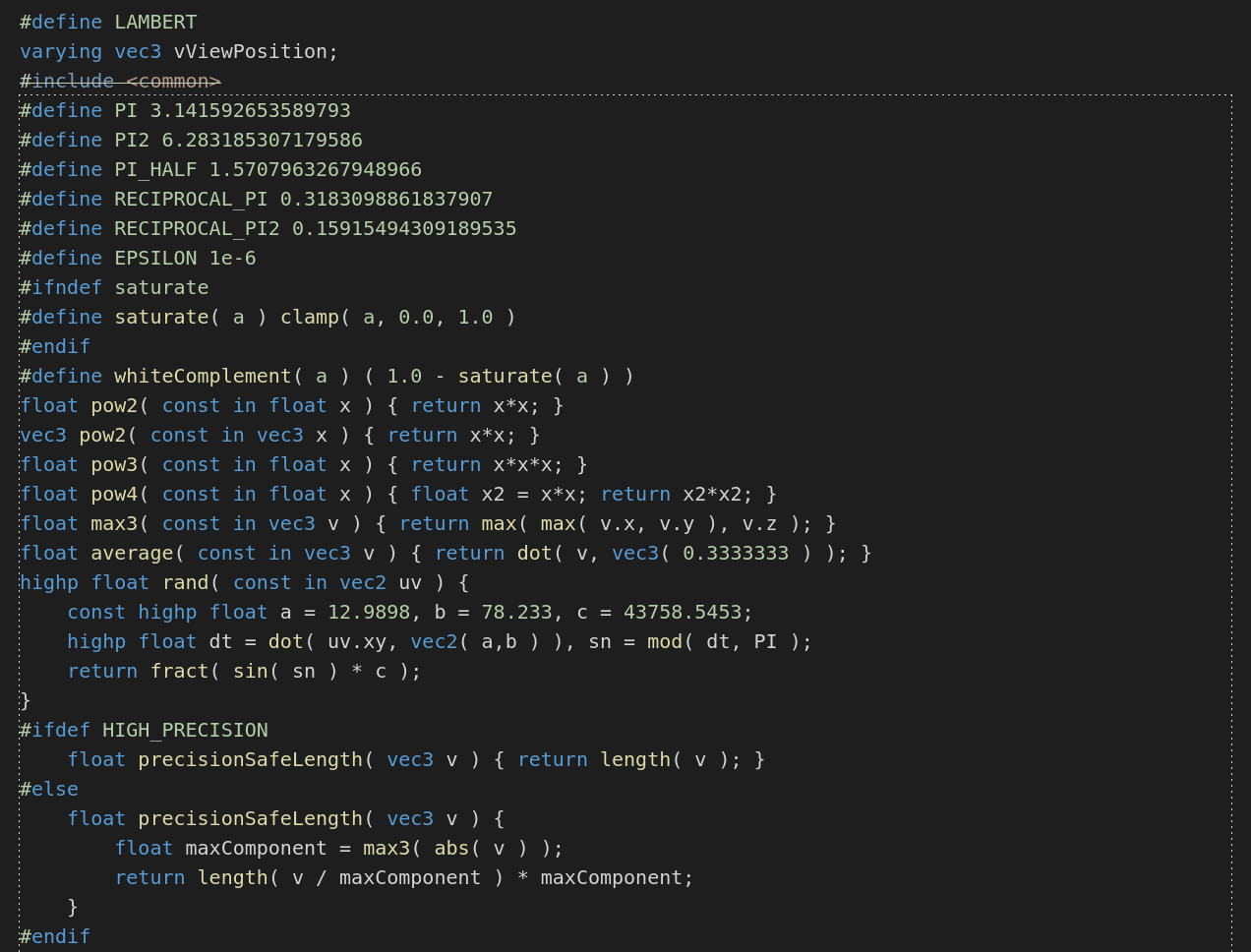Click the 'pow4' function name
The height and width of the screenshot is (952, 1251).
[114, 494]
